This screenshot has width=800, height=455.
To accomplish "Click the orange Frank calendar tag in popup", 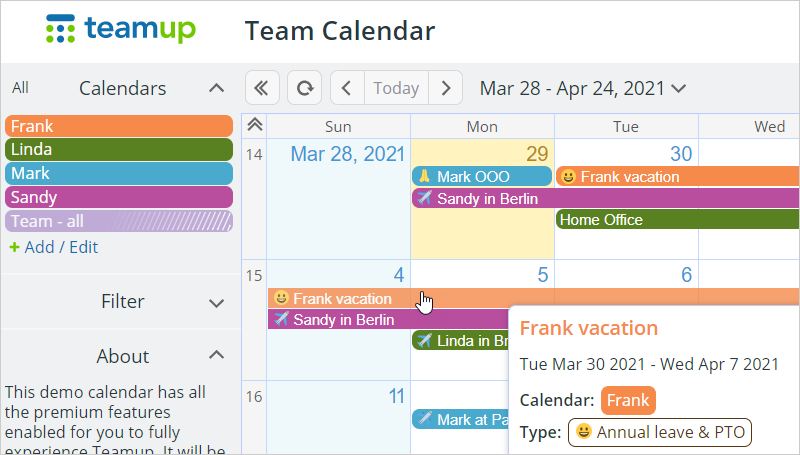I will click(x=628, y=400).
